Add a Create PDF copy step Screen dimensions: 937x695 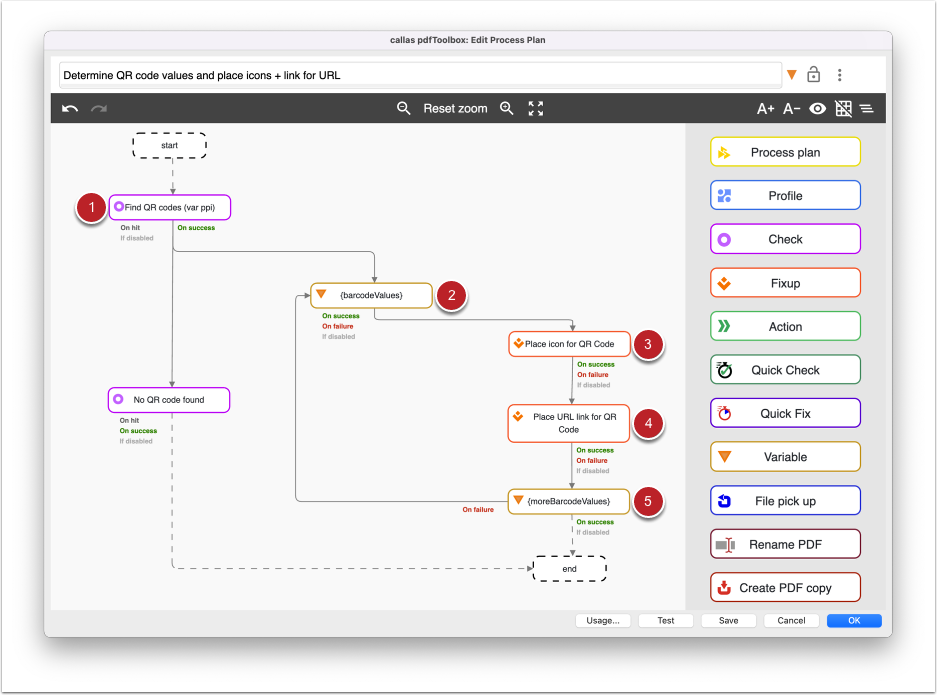(x=785, y=588)
